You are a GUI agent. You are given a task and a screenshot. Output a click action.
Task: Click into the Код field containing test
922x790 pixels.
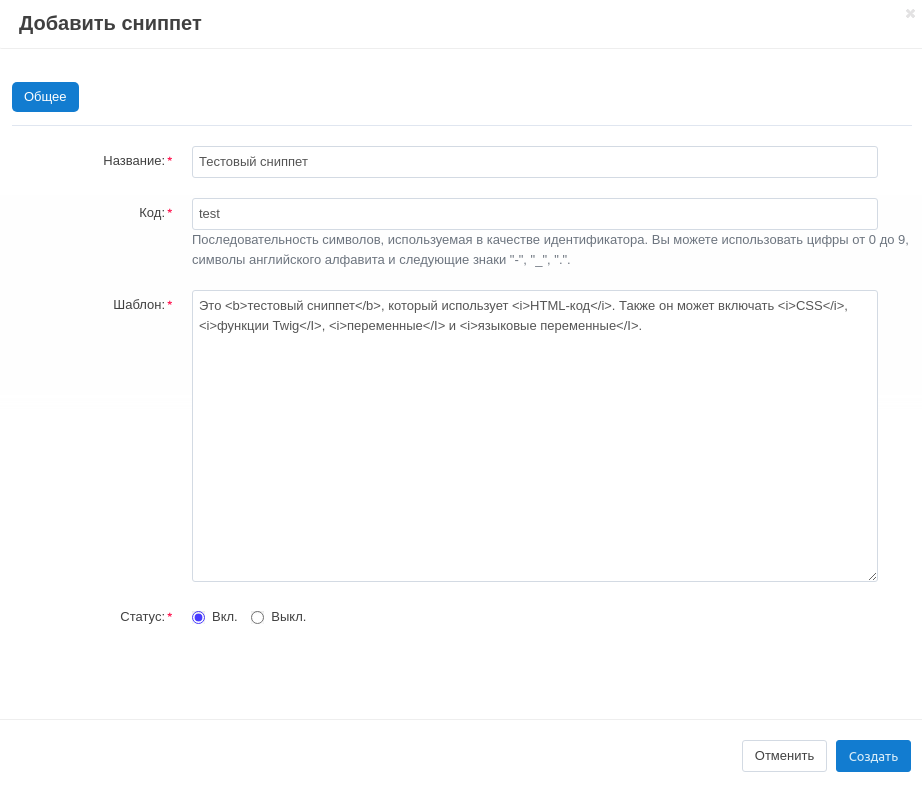click(534, 214)
